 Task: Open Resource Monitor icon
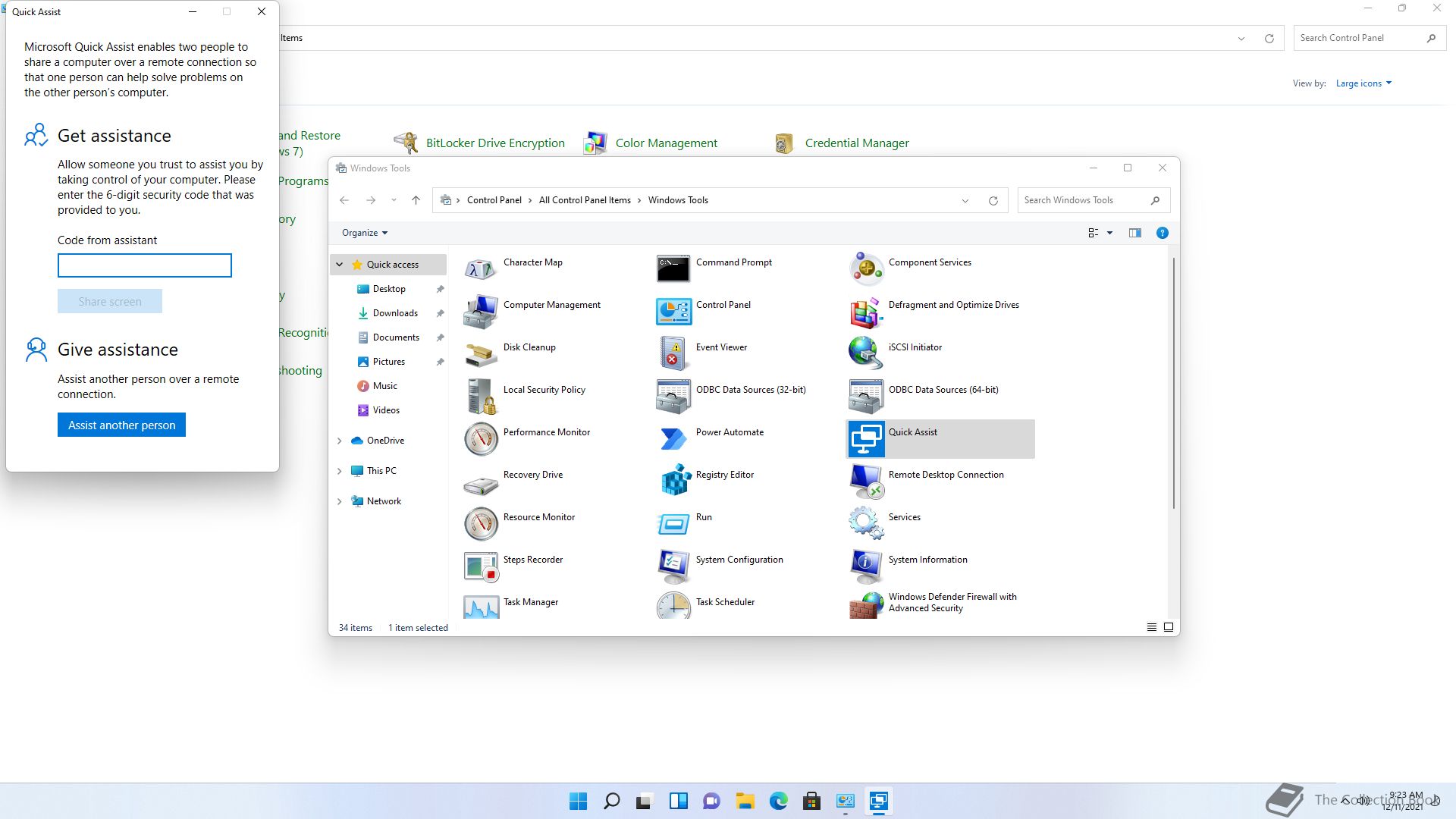[481, 523]
